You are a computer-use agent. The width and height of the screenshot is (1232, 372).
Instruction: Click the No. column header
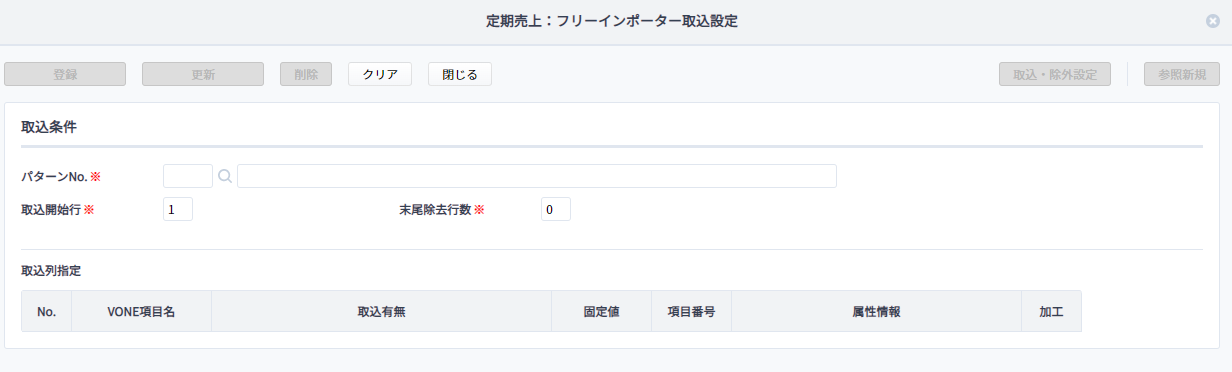click(x=46, y=311)
